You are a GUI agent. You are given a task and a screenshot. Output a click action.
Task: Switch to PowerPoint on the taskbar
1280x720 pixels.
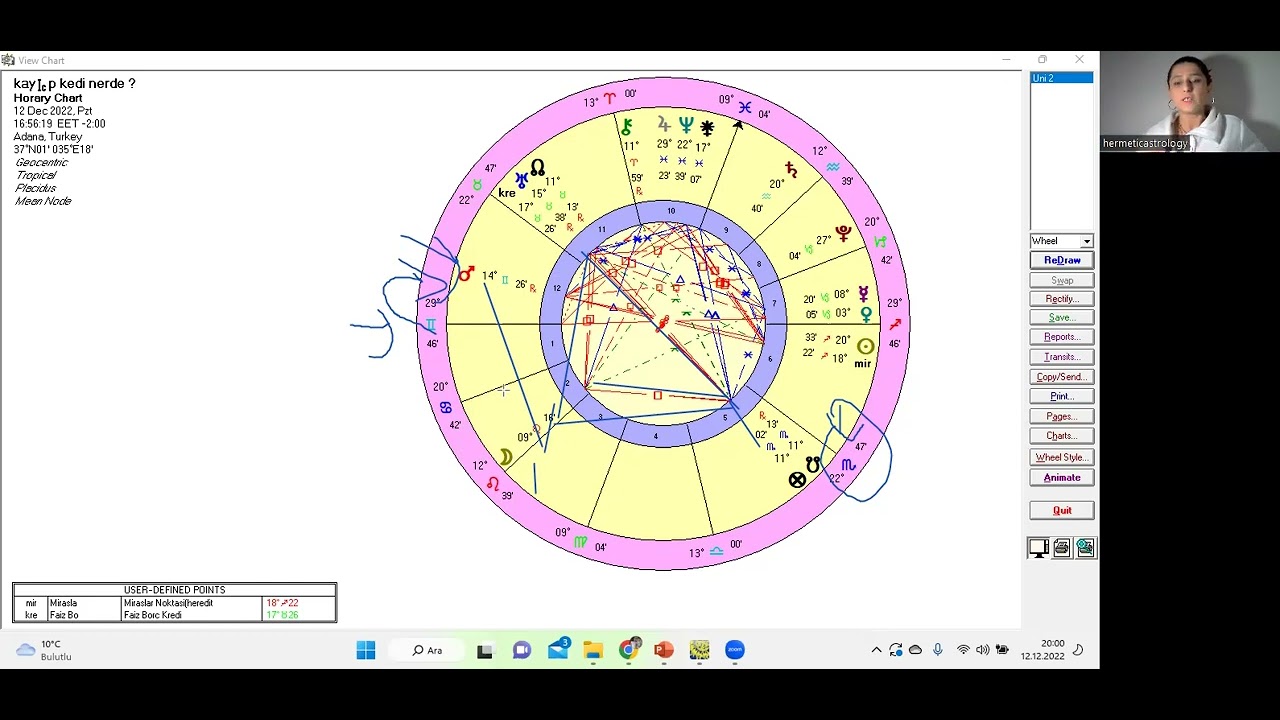coord(664,650)
